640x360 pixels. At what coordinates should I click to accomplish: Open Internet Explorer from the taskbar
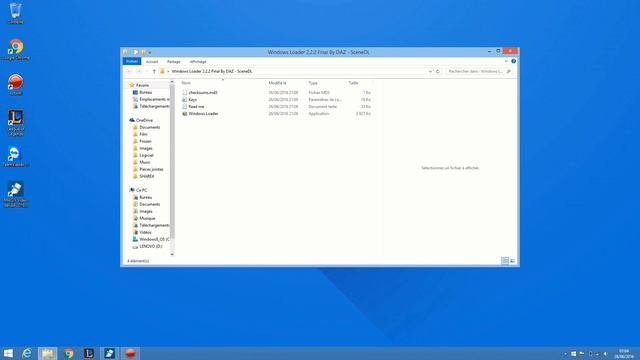[x=27, y=353]
